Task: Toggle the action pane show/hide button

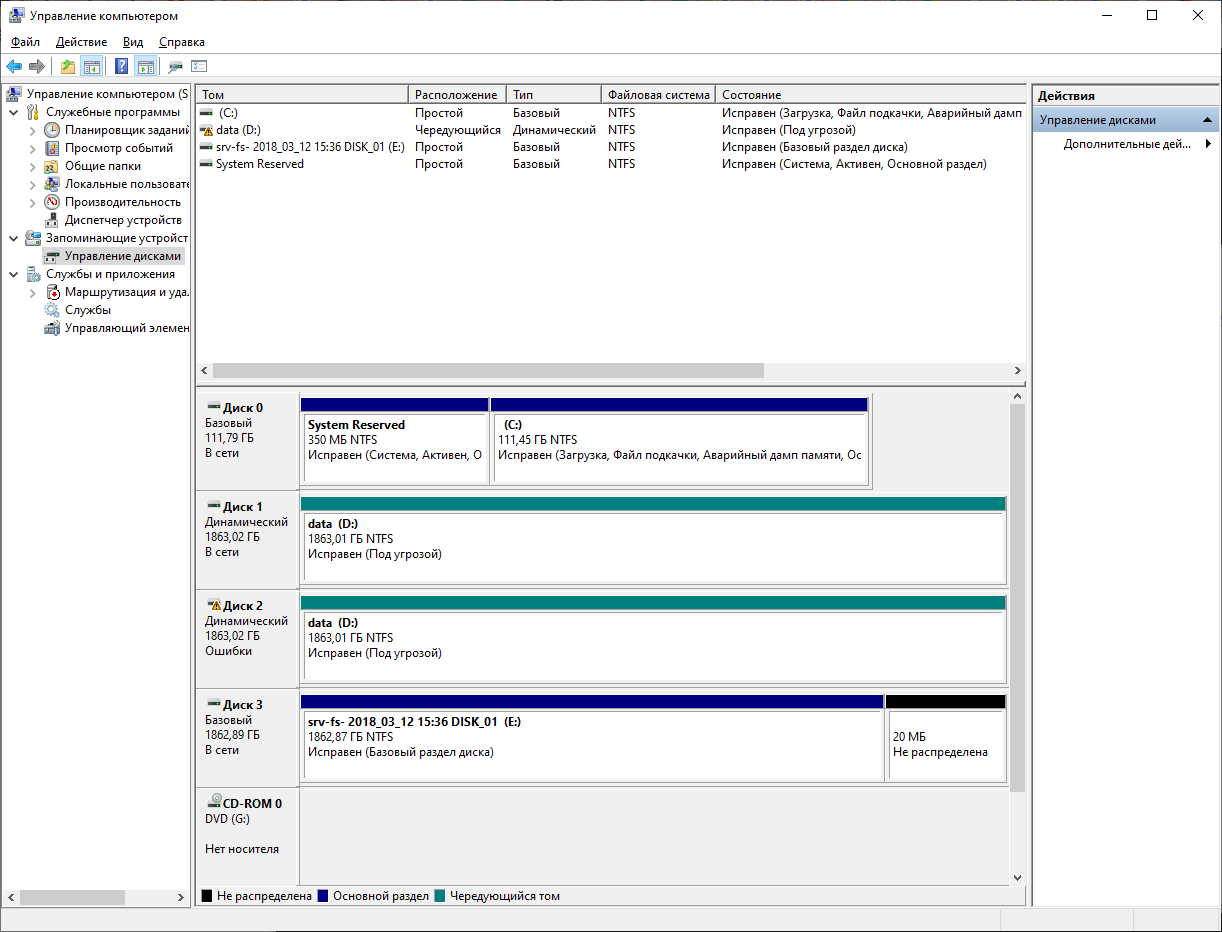Action: (x=146, y=67)
